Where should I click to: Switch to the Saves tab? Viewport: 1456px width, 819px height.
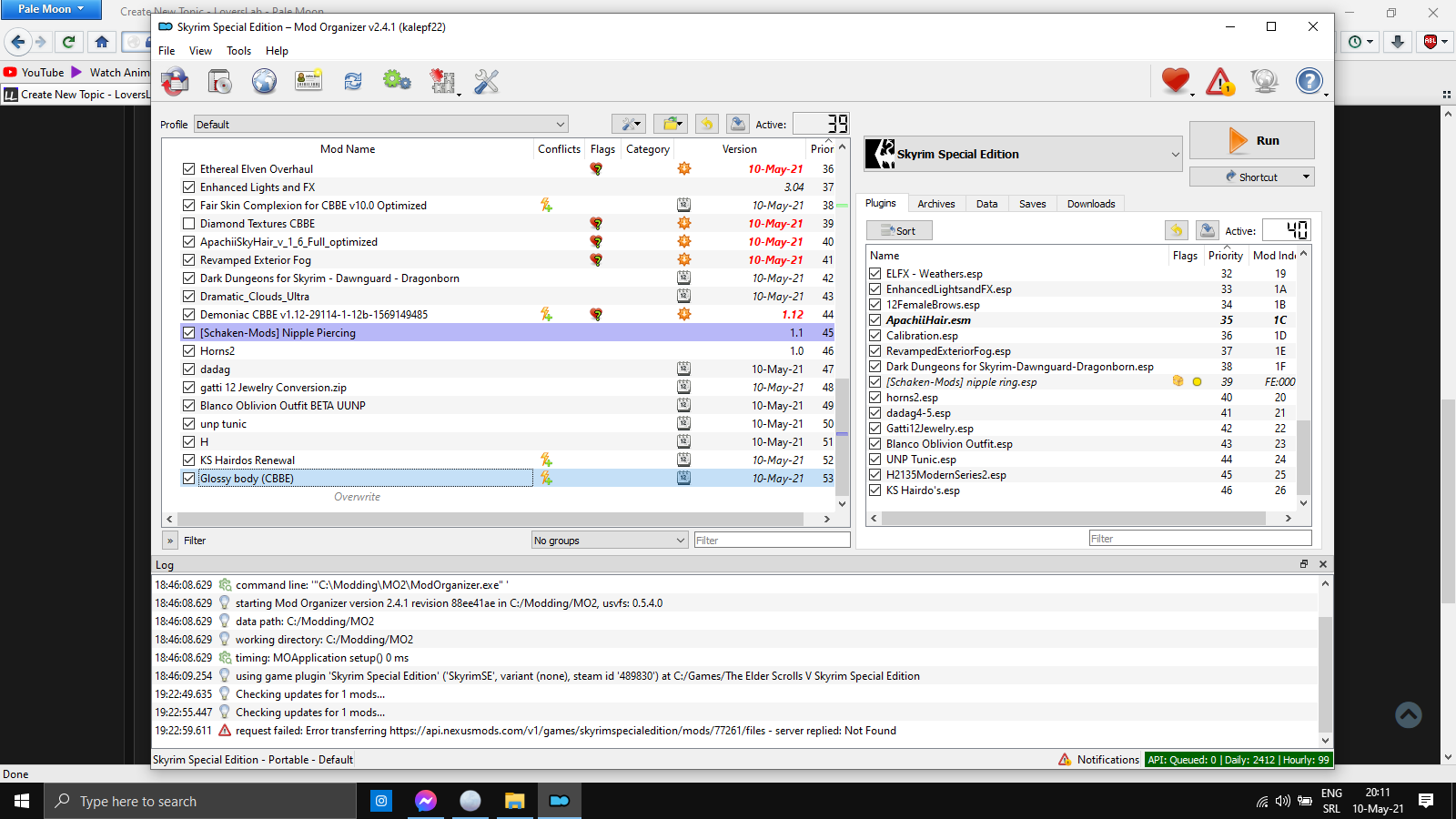click(x=1033, y=204)
